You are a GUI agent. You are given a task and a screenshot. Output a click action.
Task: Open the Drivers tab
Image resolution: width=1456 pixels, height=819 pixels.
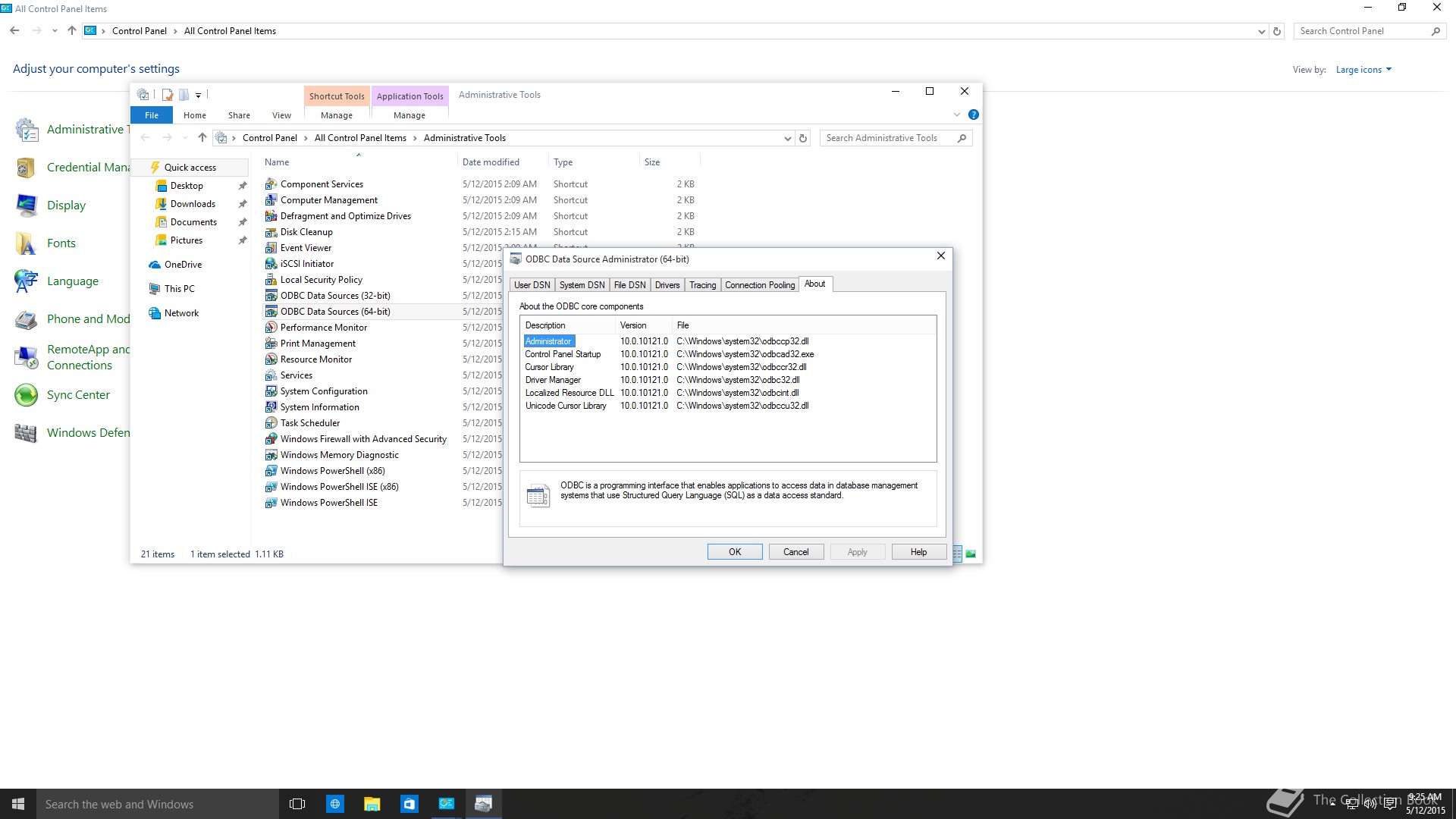point(667,285)
